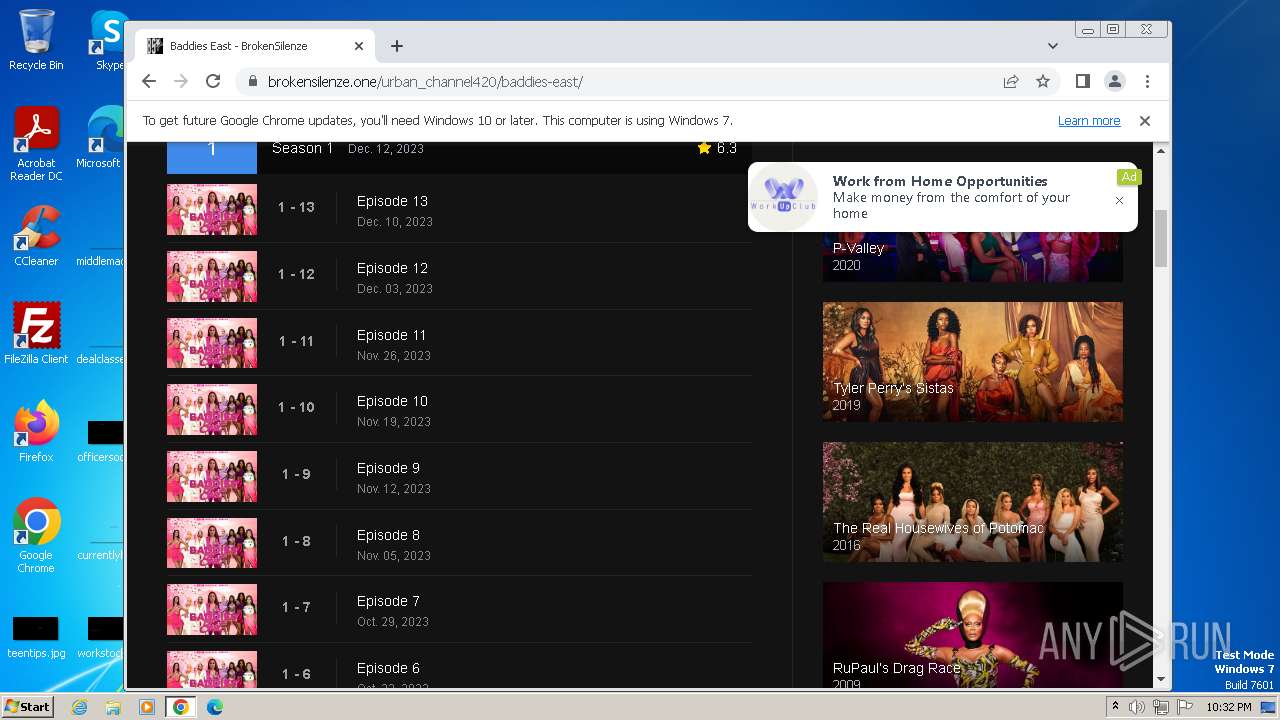Click Episode 8 thumbnail
The height and width of the screenshot is (720, 1280).
(212, 543)
